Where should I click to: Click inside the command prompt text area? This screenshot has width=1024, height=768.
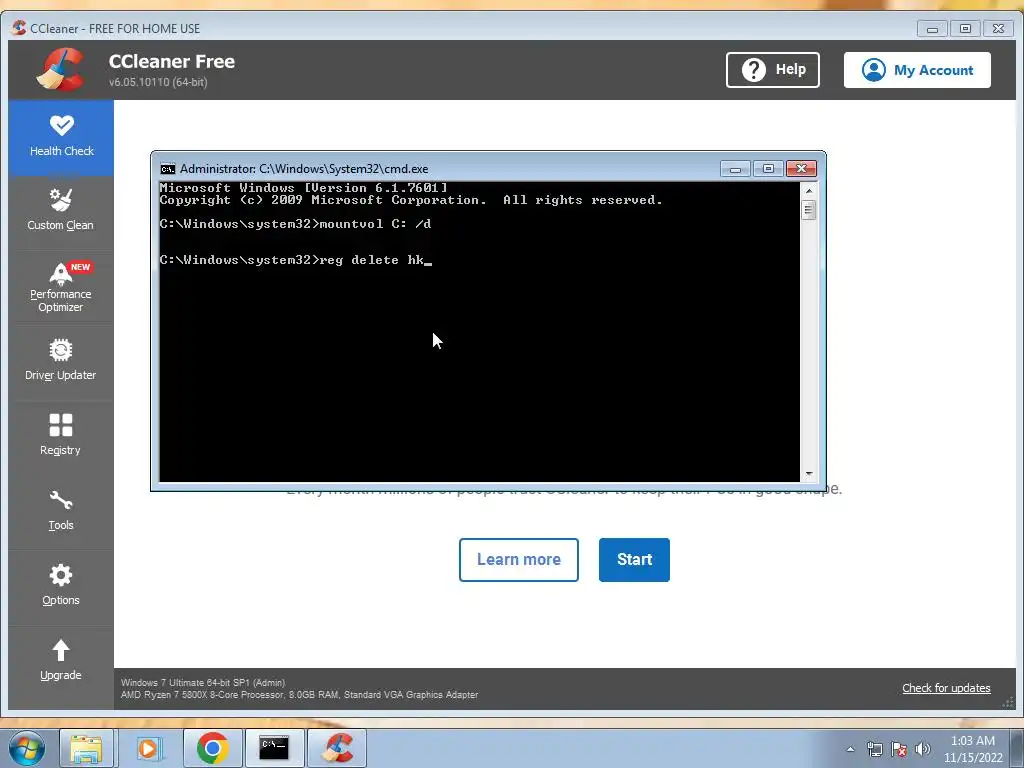[x=479, y=332]
